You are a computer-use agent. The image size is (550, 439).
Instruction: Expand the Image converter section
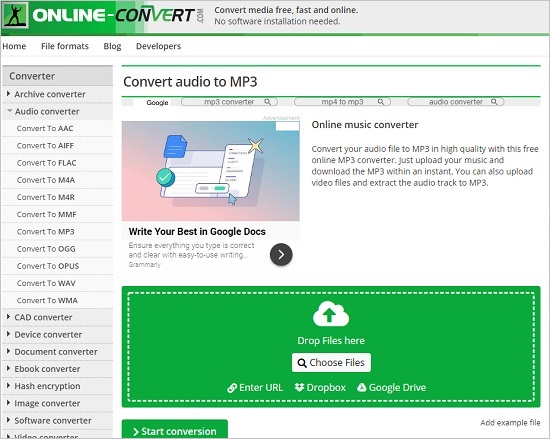pos(58,403)
